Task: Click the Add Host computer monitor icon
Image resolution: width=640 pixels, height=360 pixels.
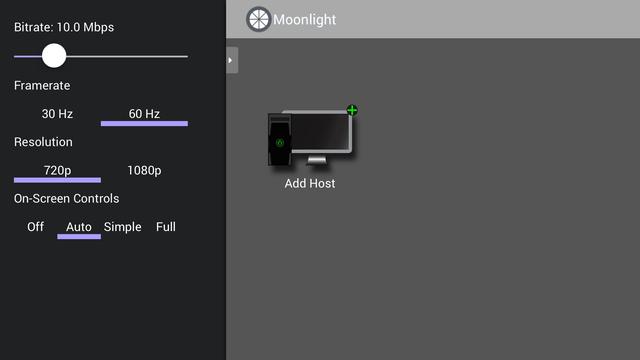Action: tap(313, 137)
